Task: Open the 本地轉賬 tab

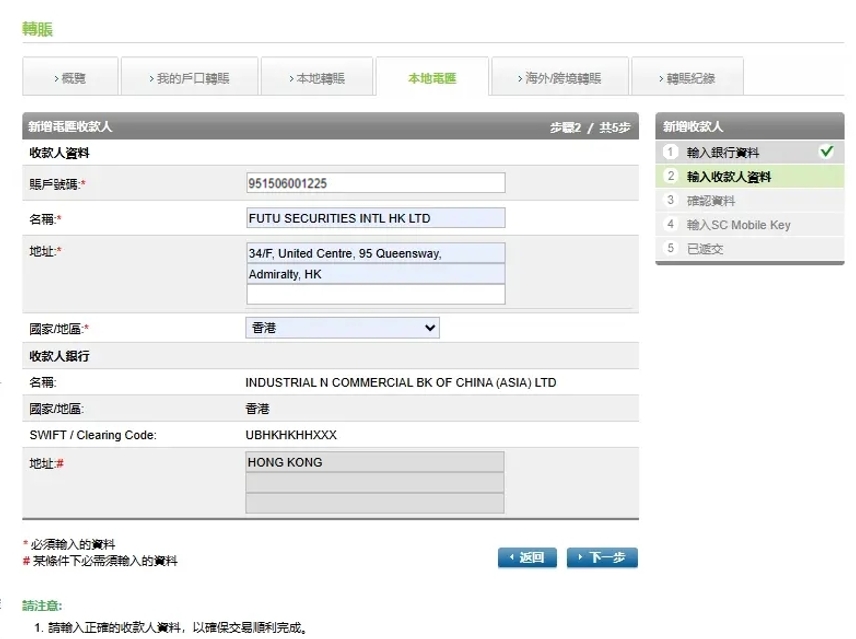Action: 317,77
